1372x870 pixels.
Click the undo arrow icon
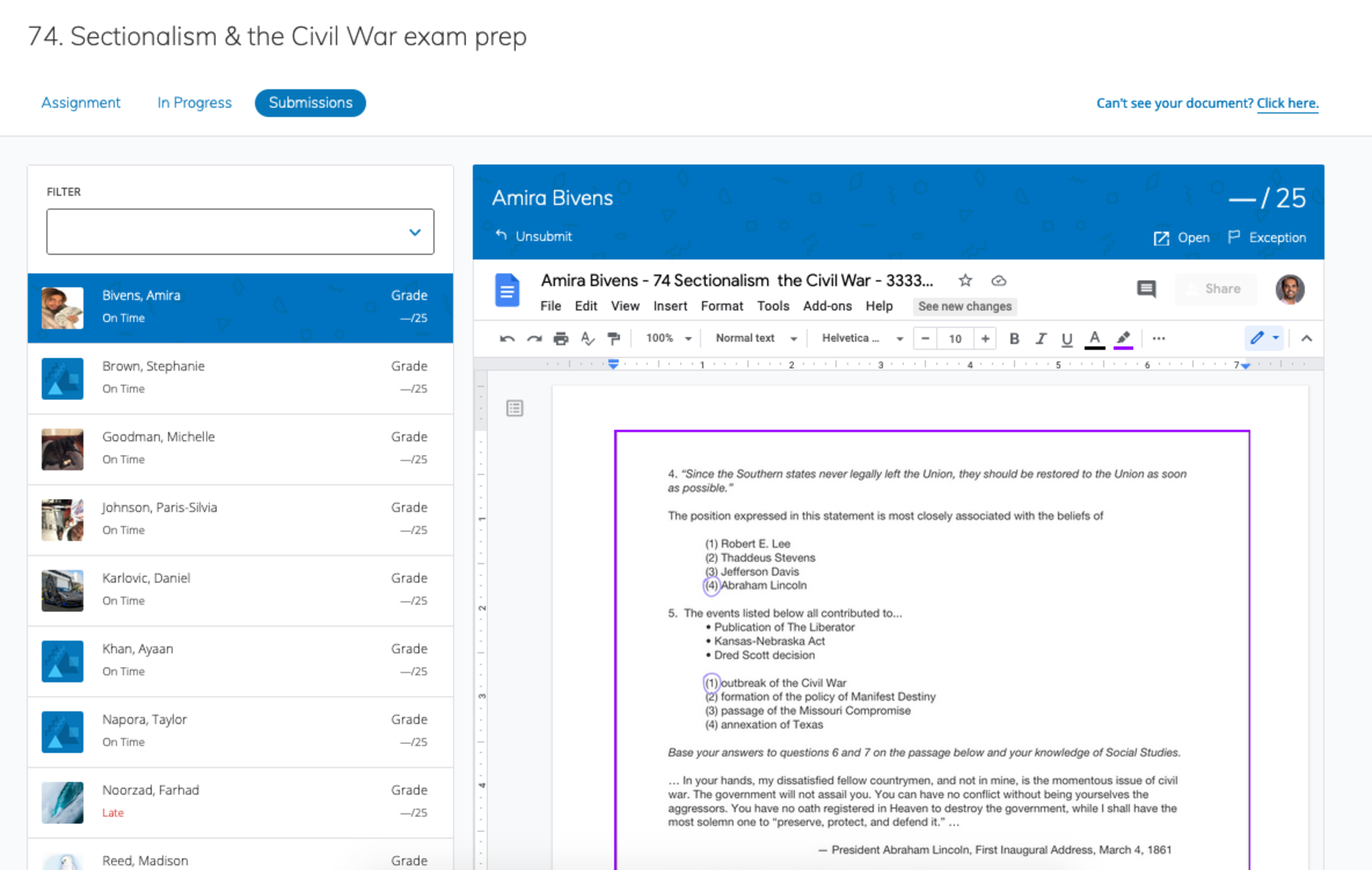(506, 339)
